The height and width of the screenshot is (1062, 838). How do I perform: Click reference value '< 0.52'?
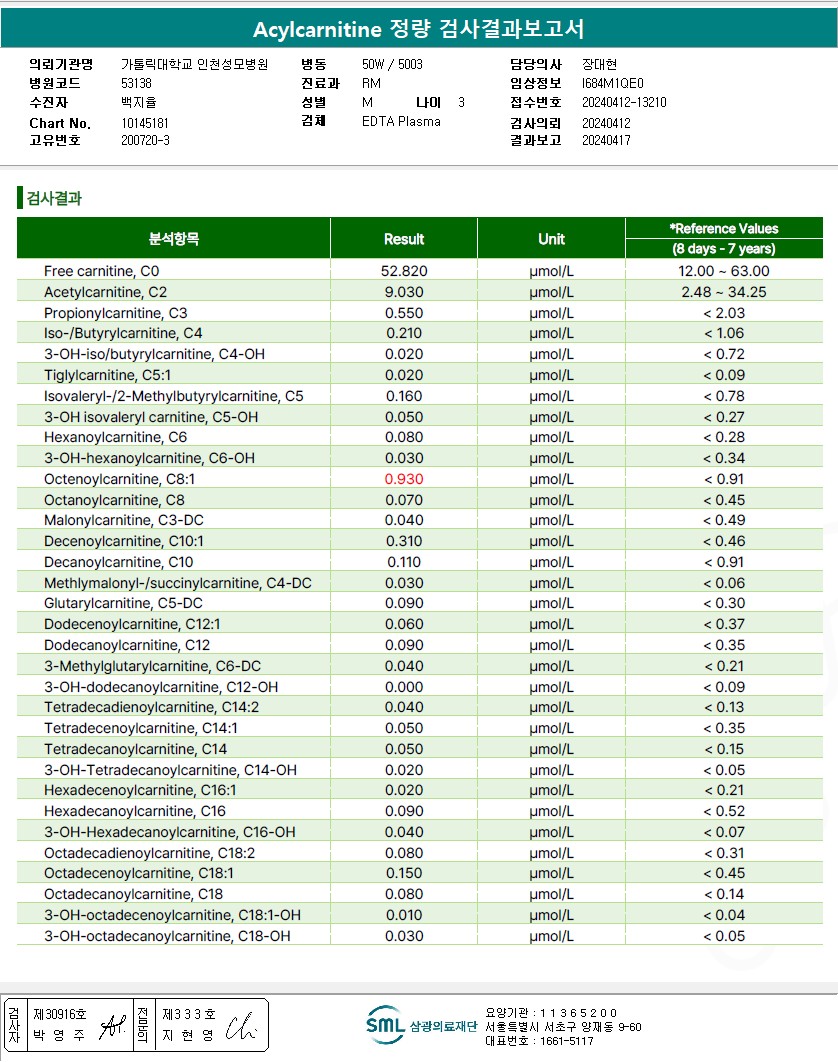click(724, 811)
